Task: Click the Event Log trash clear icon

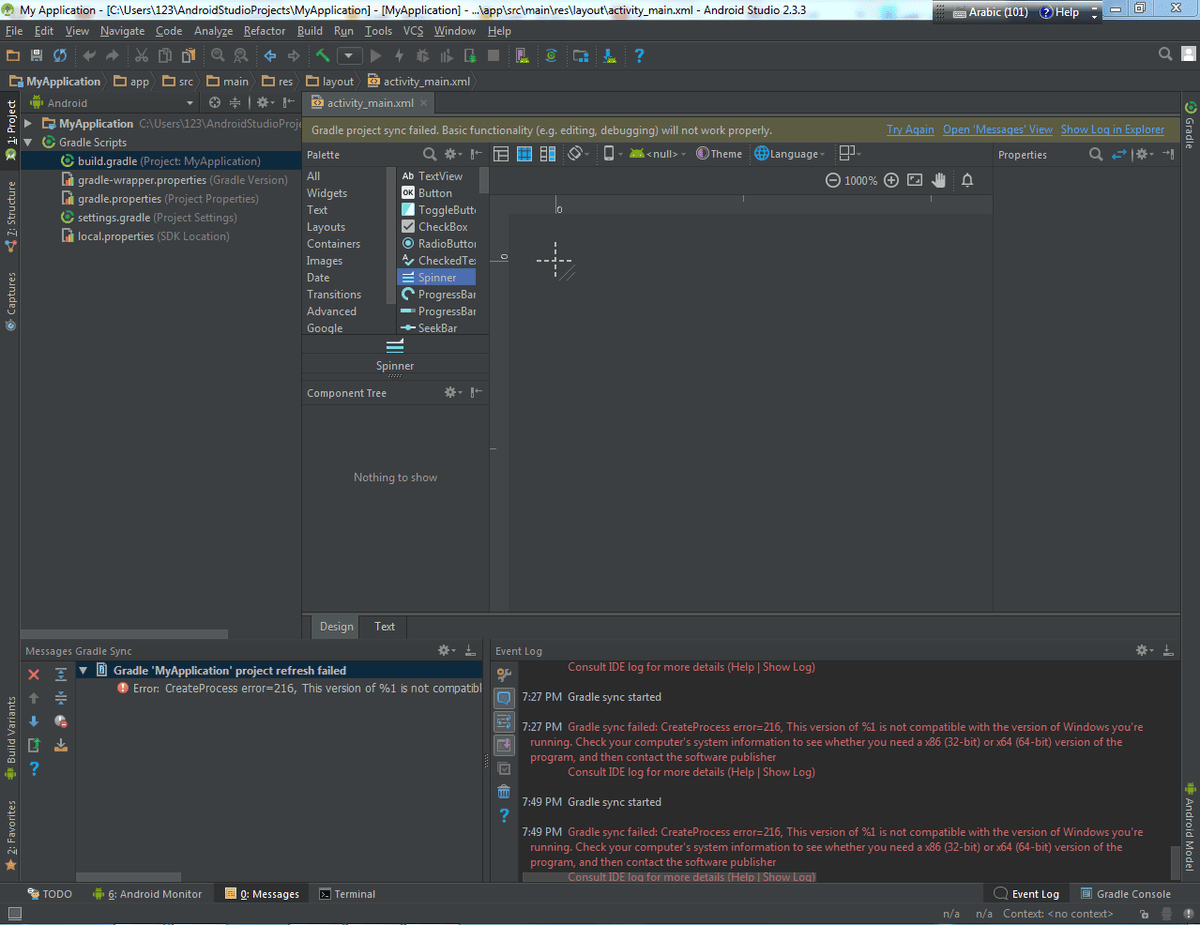Action: click(504, 792)
